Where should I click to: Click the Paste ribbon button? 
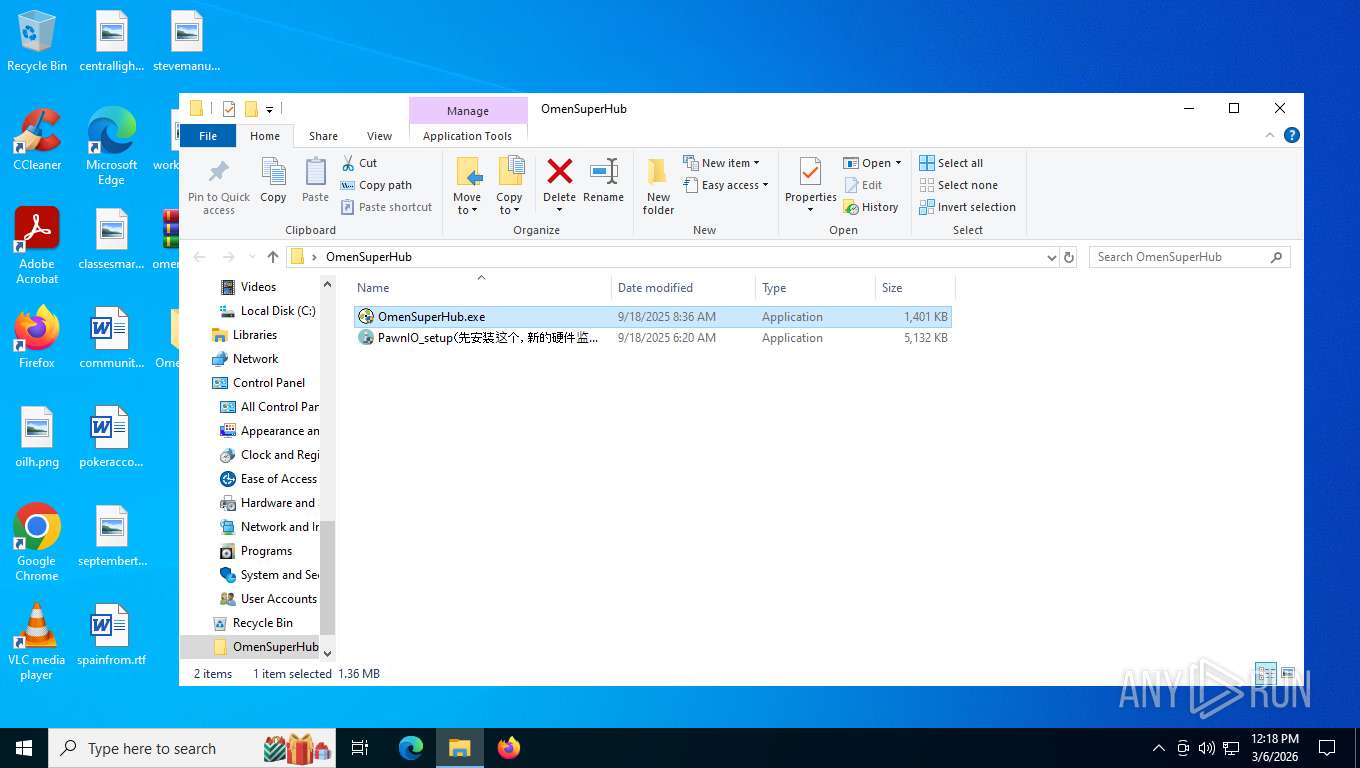[315, 180]
